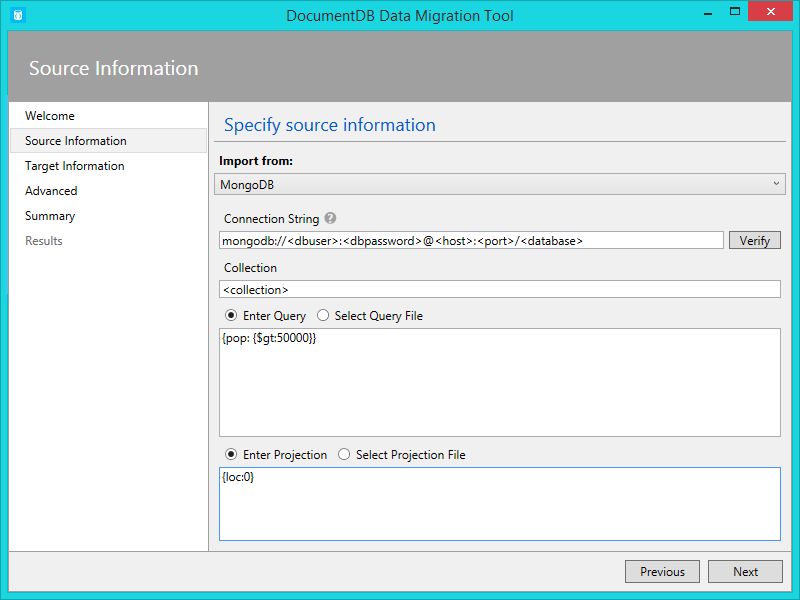The width and height of the screenshot is (800, 600).
Task: Click the app icon in title bar
Action: pyautogui.click(x=17, y=15)
